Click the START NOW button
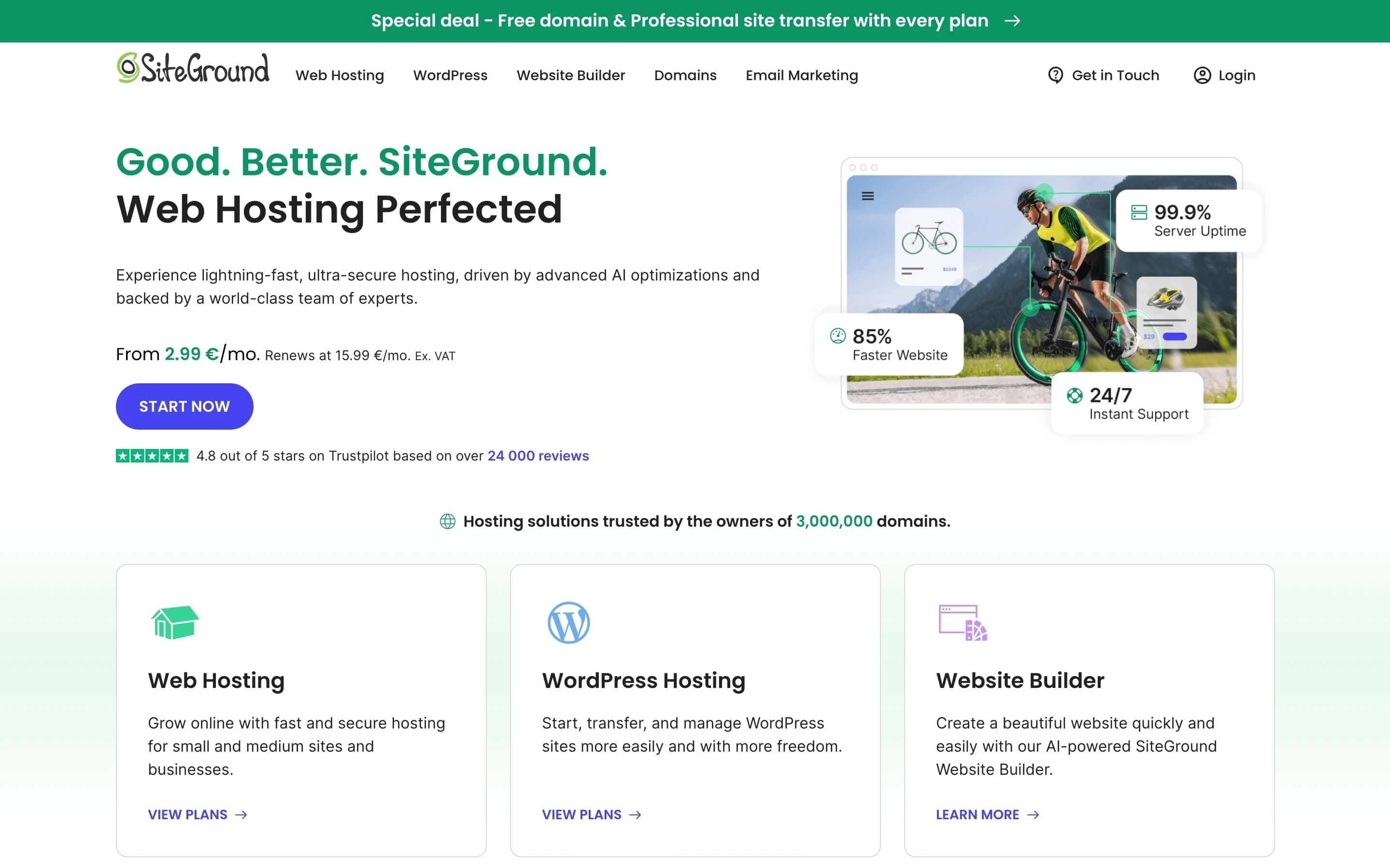This screenshot has height=868, width=1390. coord(184,406)
